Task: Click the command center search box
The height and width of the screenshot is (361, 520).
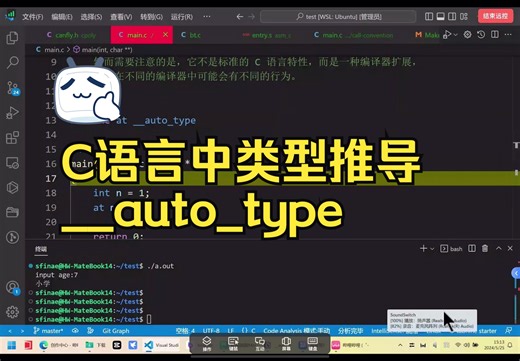Action: pos(338,16)
